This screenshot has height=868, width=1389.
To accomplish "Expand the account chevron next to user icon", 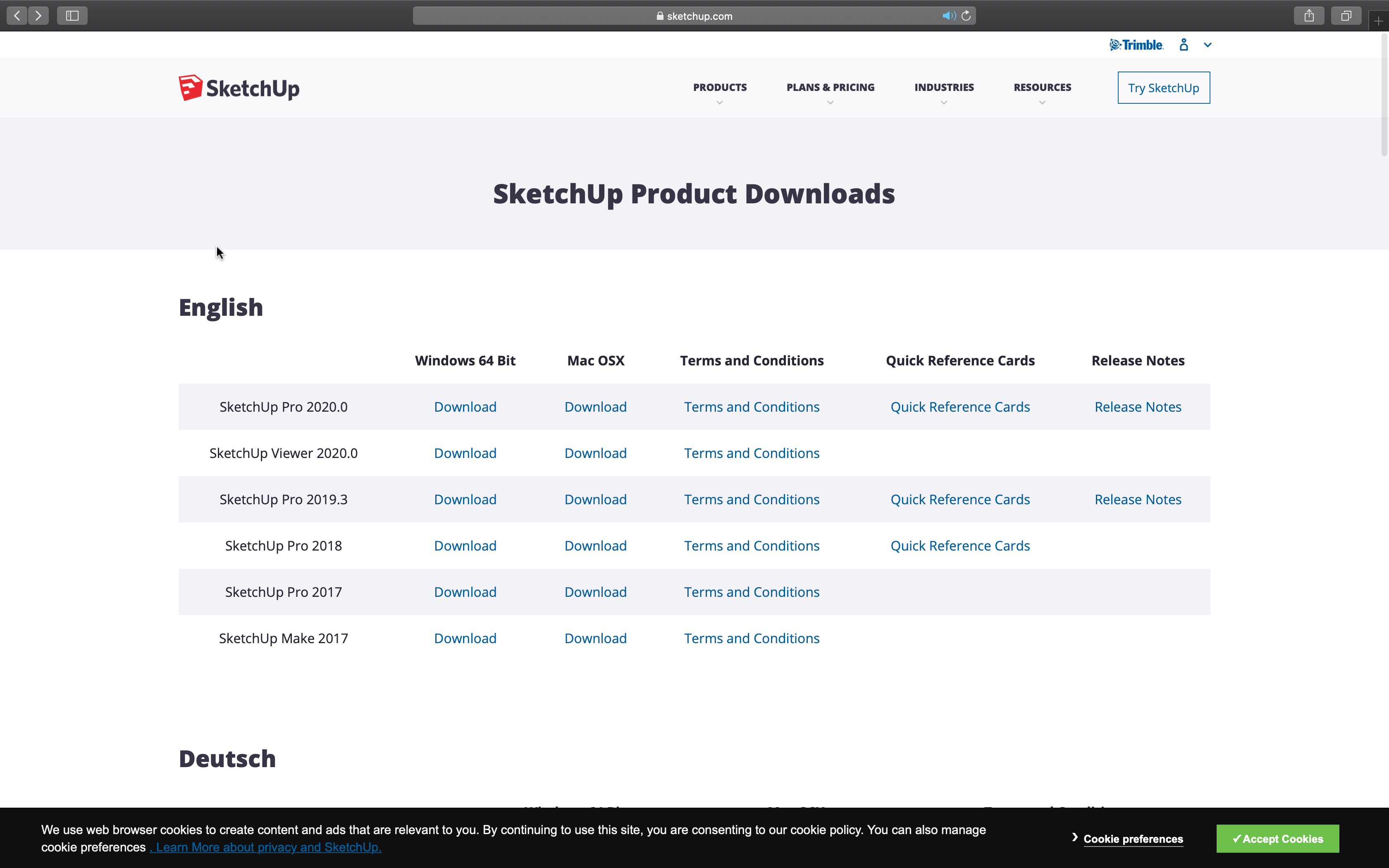I will click(1208, 45).
